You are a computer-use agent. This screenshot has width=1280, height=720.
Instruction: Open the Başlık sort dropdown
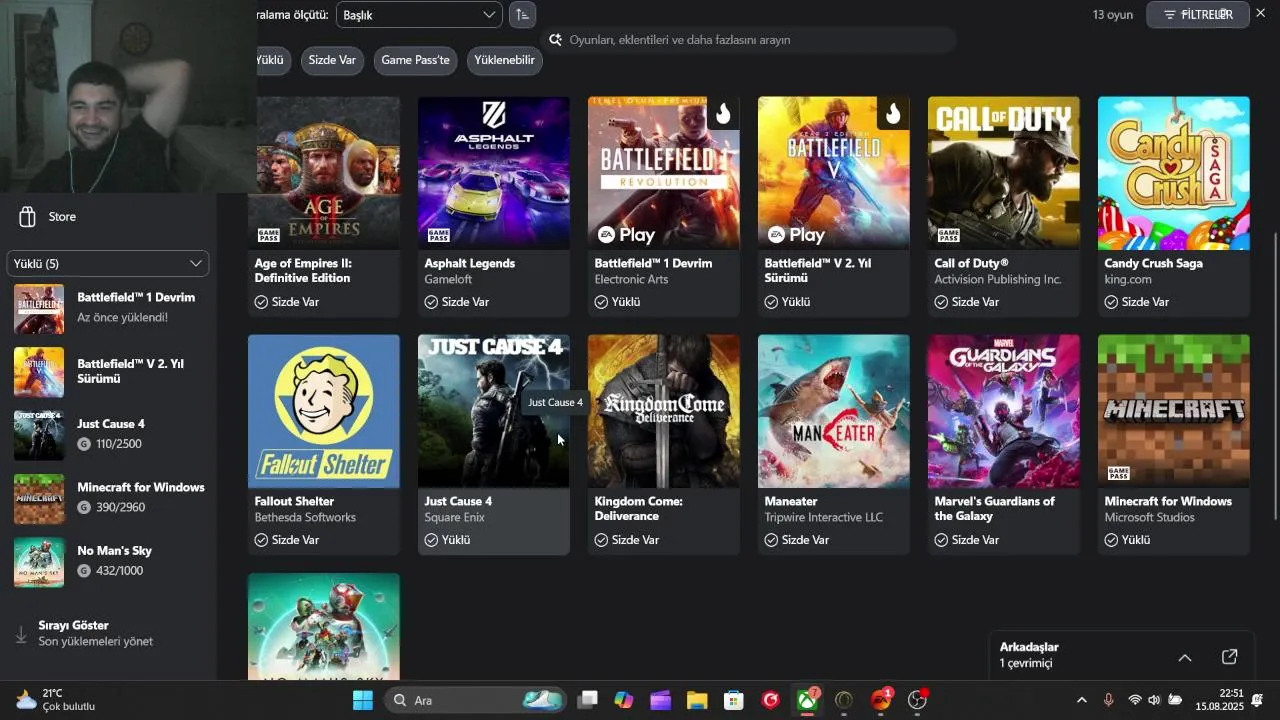[419, 15]
